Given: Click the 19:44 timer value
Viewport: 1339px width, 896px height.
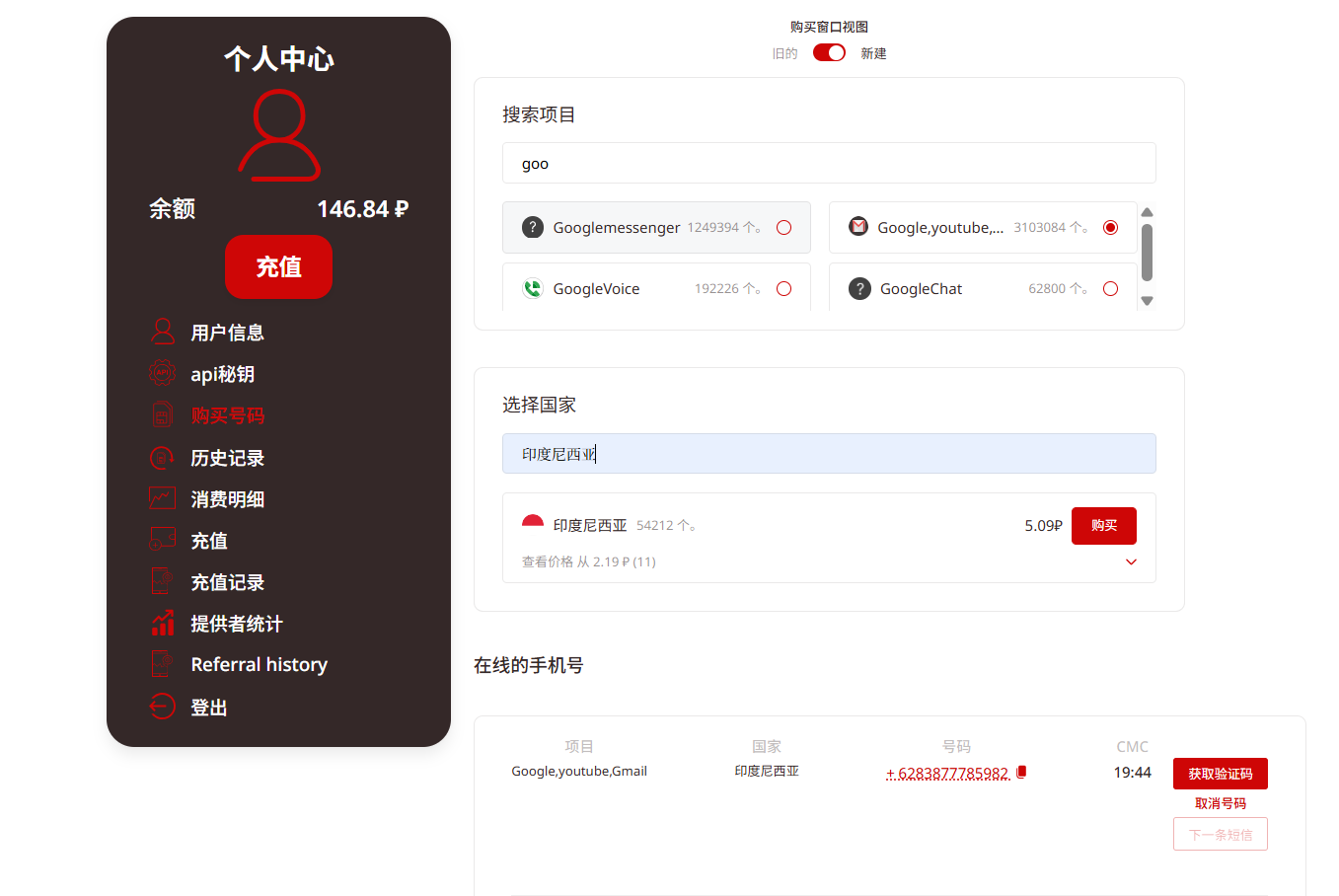Looking at the screenshot, I should click(1133, 772).
